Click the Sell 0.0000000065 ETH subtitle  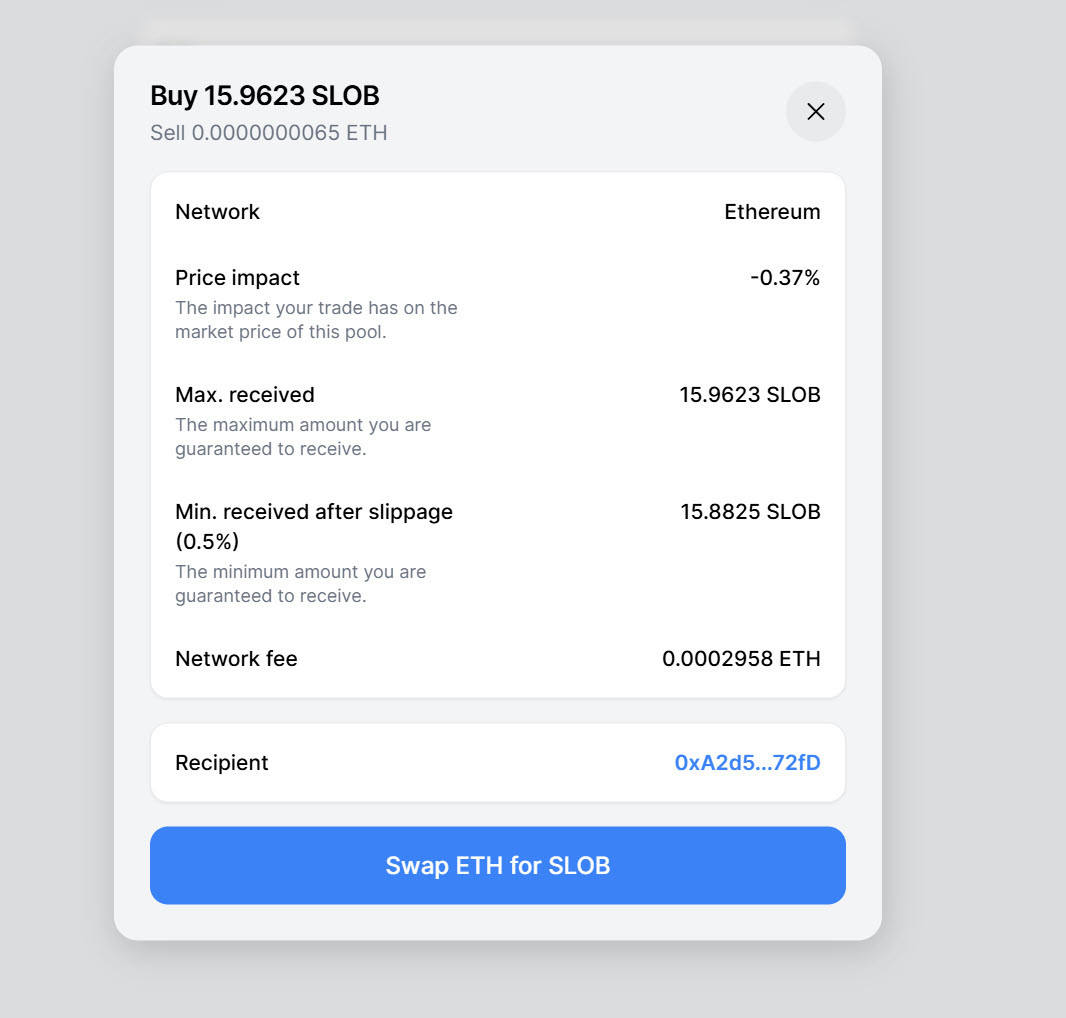269,133
